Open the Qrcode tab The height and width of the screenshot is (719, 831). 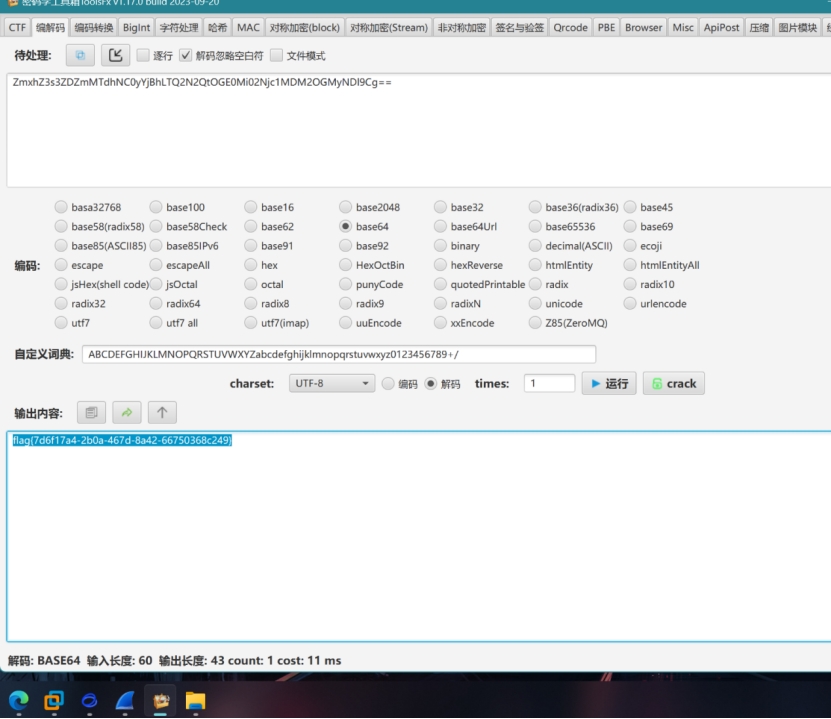tap(570, 27)
